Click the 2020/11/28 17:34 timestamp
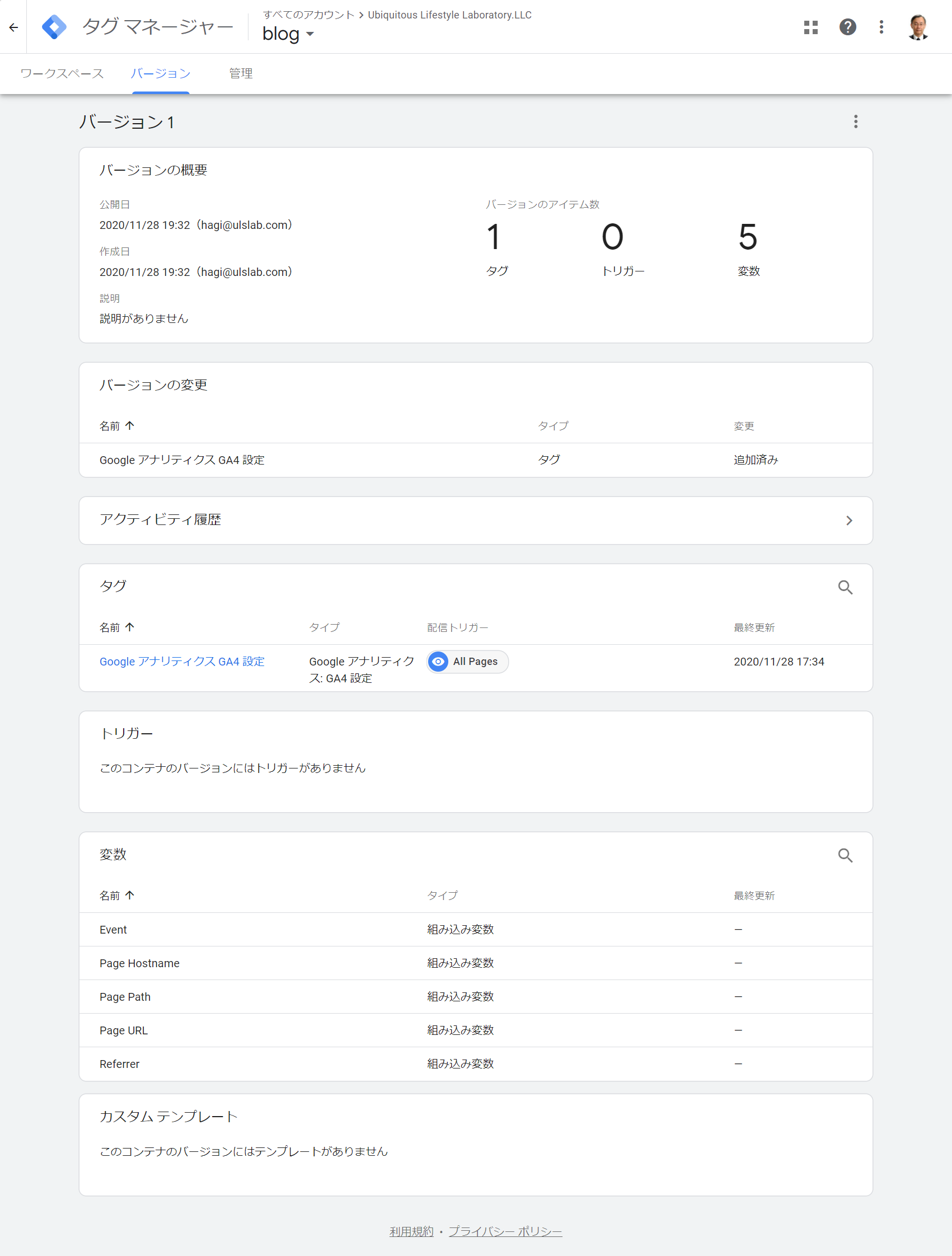Screen dimensions: 952x1256 point(779,662)
